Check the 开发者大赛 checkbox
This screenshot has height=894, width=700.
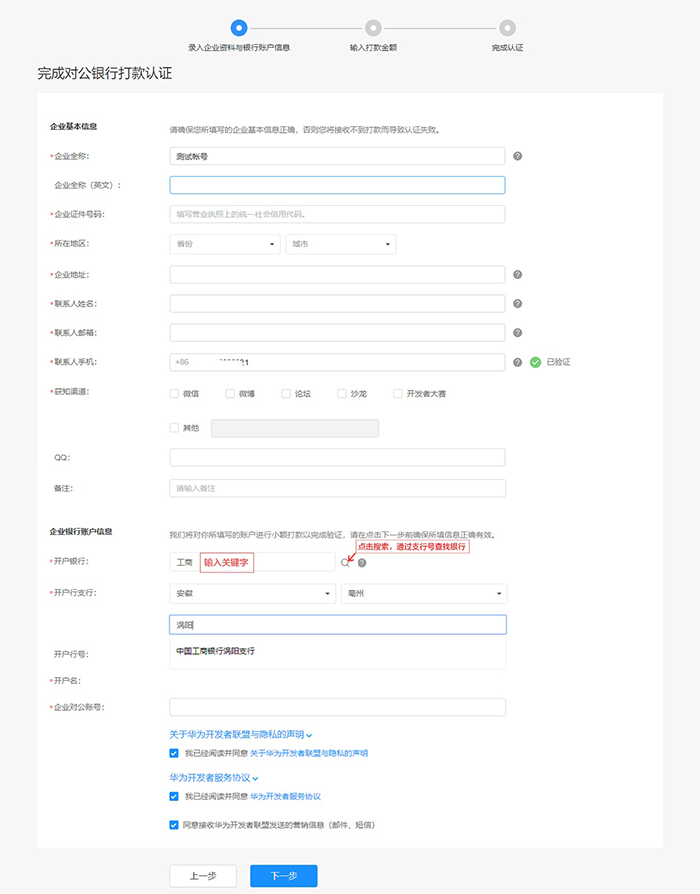click(x=398, y=393)
